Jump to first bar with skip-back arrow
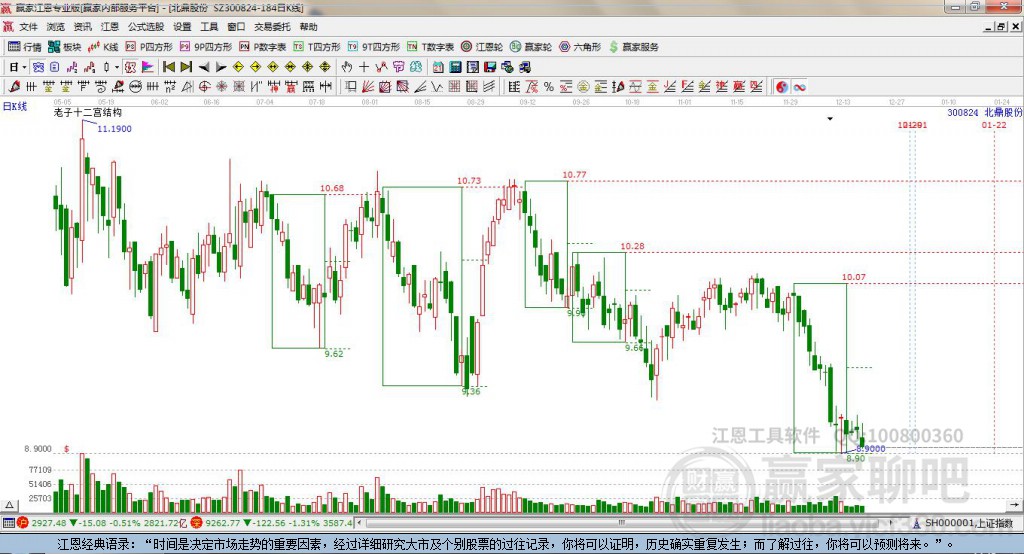This screenshot has height=554, width=1024. (x=168, y=67)
